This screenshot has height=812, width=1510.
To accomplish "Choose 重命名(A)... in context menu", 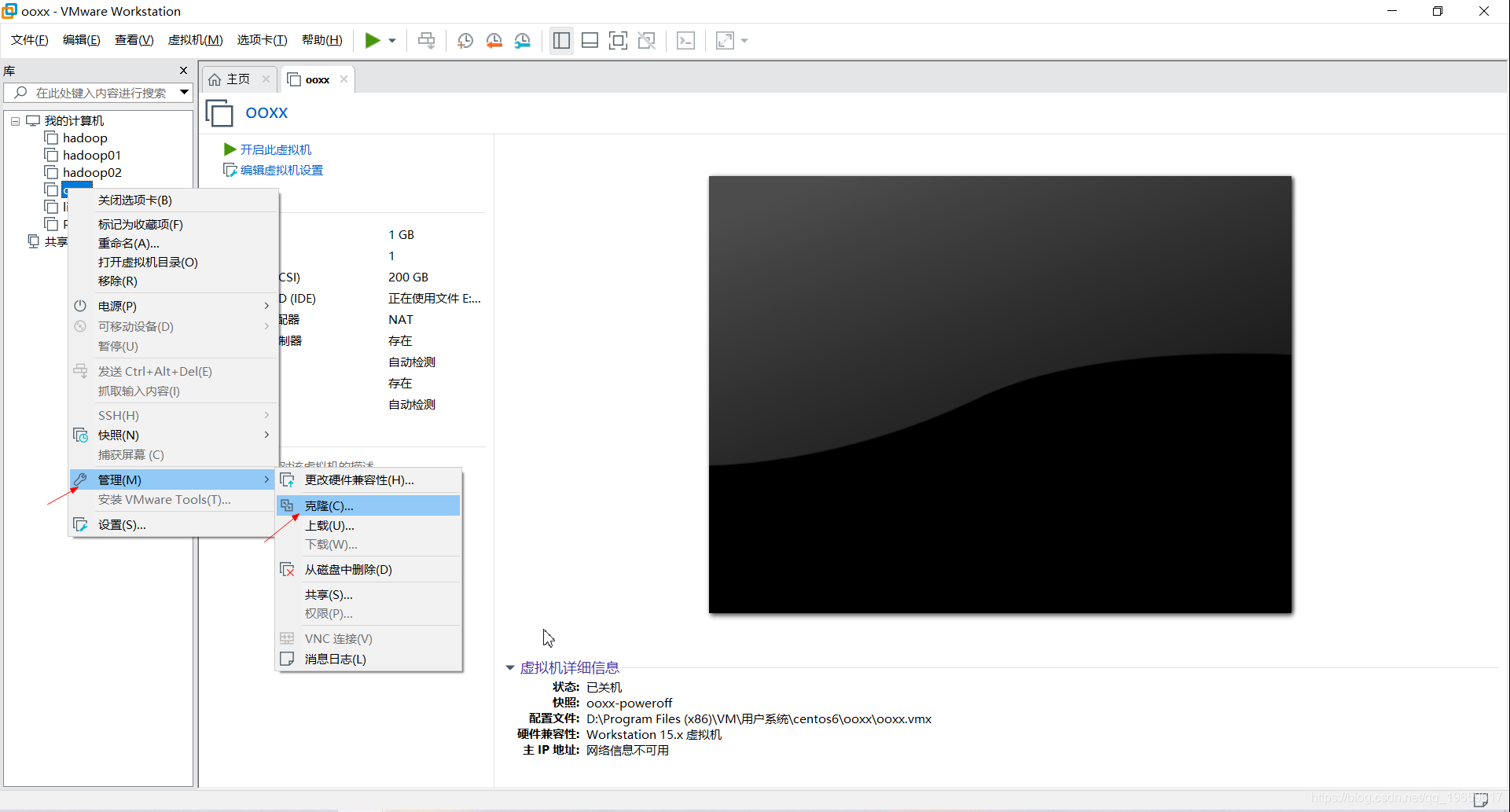I will coord(174,244).
